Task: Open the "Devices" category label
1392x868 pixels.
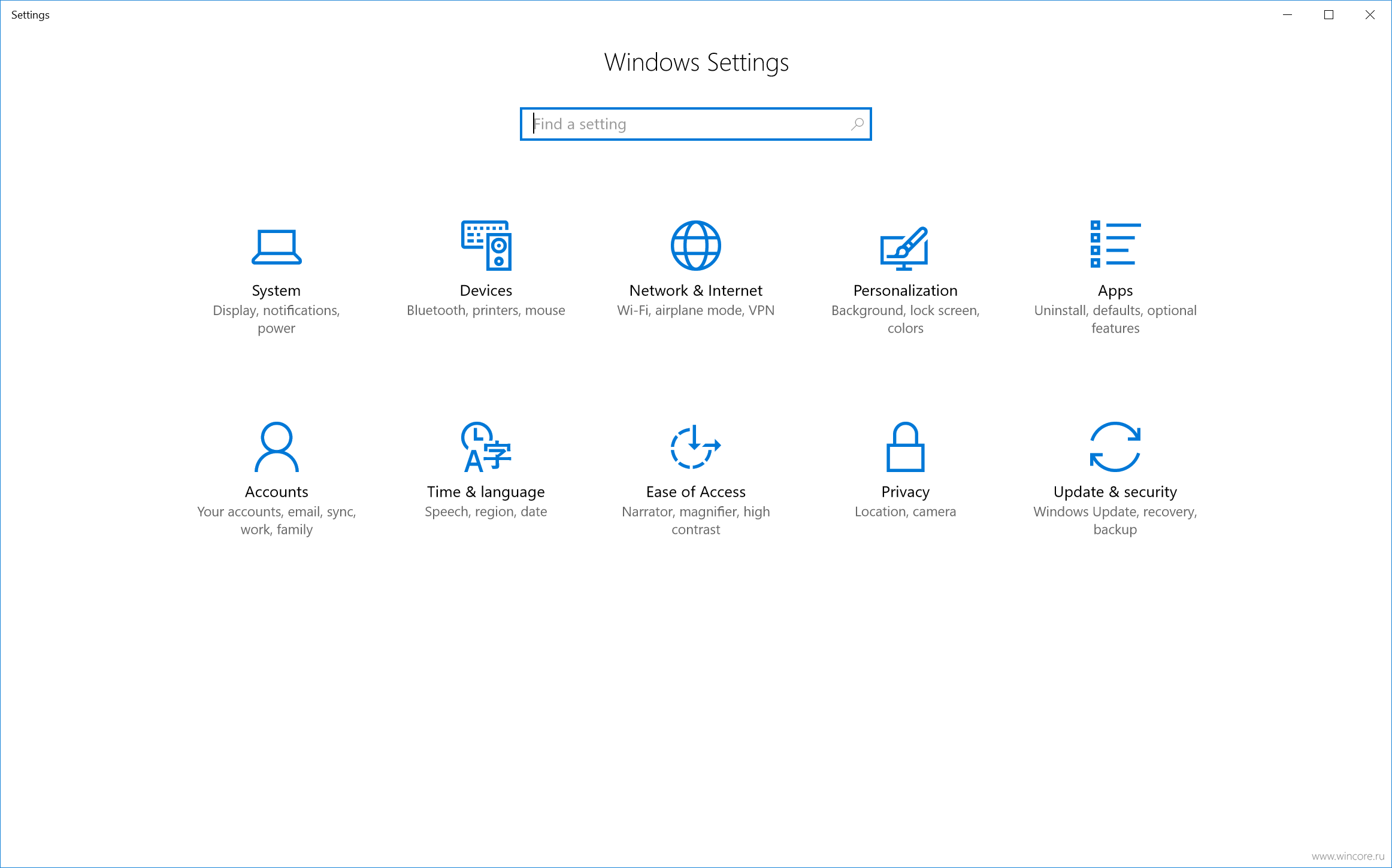Action: tap(486, 291)
